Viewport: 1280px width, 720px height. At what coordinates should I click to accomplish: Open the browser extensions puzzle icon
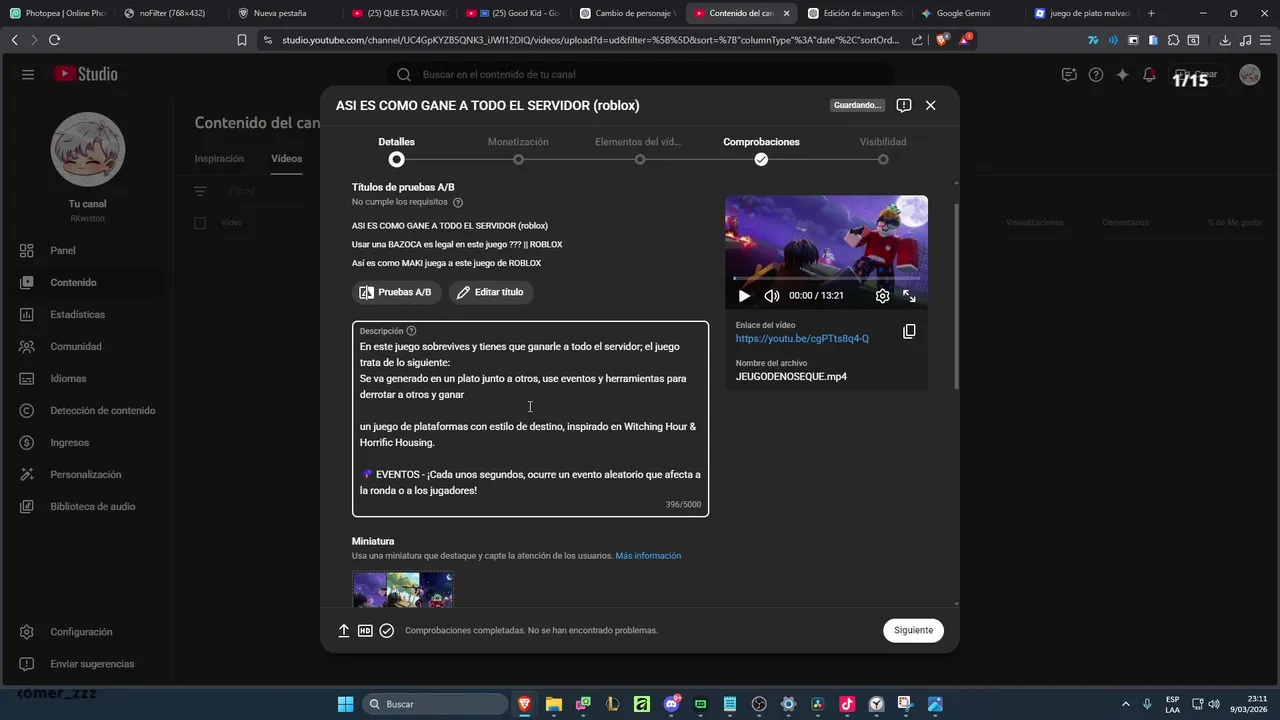1172,40
